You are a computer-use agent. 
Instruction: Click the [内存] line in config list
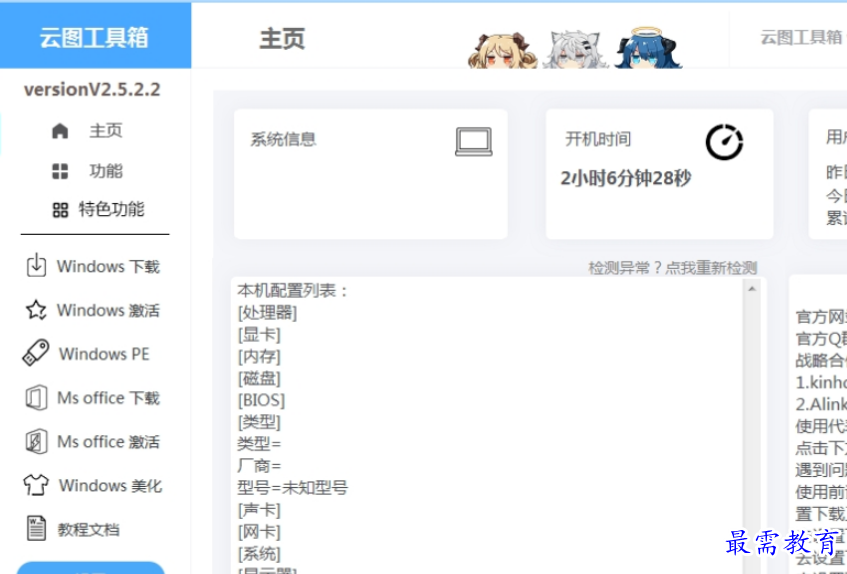(x=259, y=356)
